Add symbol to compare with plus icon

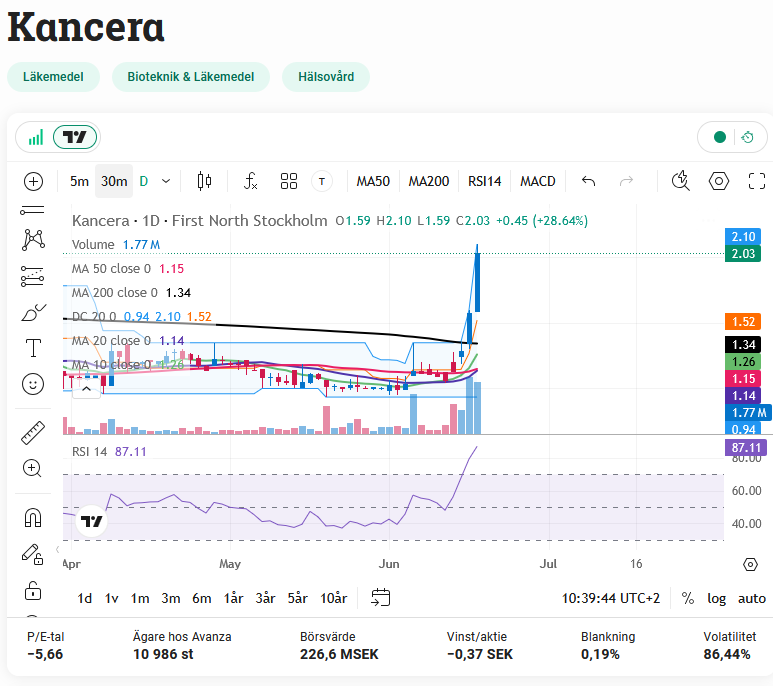tap(34, 181)
